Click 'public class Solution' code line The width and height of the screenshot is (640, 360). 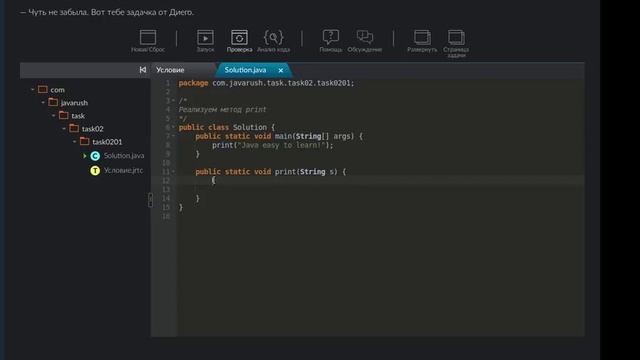[x=227, y=127]
